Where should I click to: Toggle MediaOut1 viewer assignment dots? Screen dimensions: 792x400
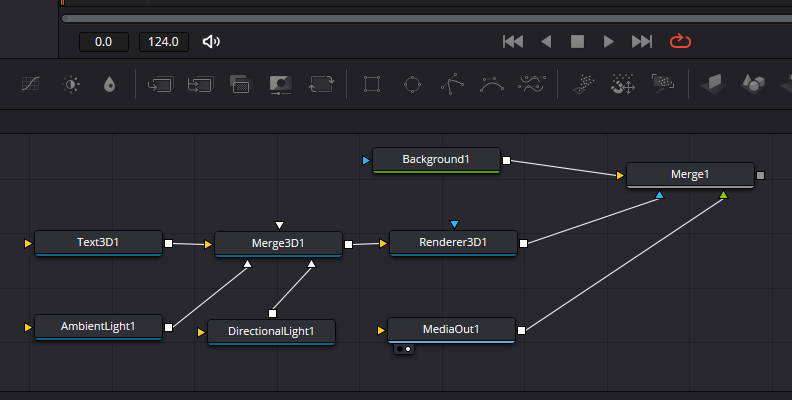pyautogui.click(x=404, y=349)
